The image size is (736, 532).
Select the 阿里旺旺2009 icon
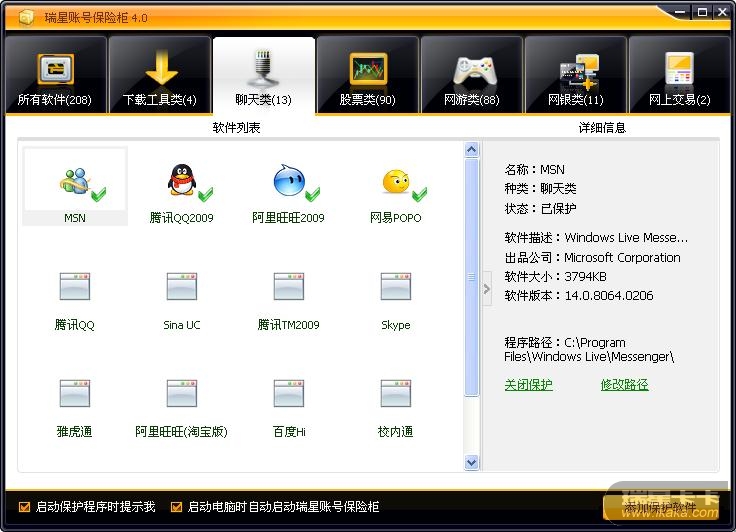[289, 180]
